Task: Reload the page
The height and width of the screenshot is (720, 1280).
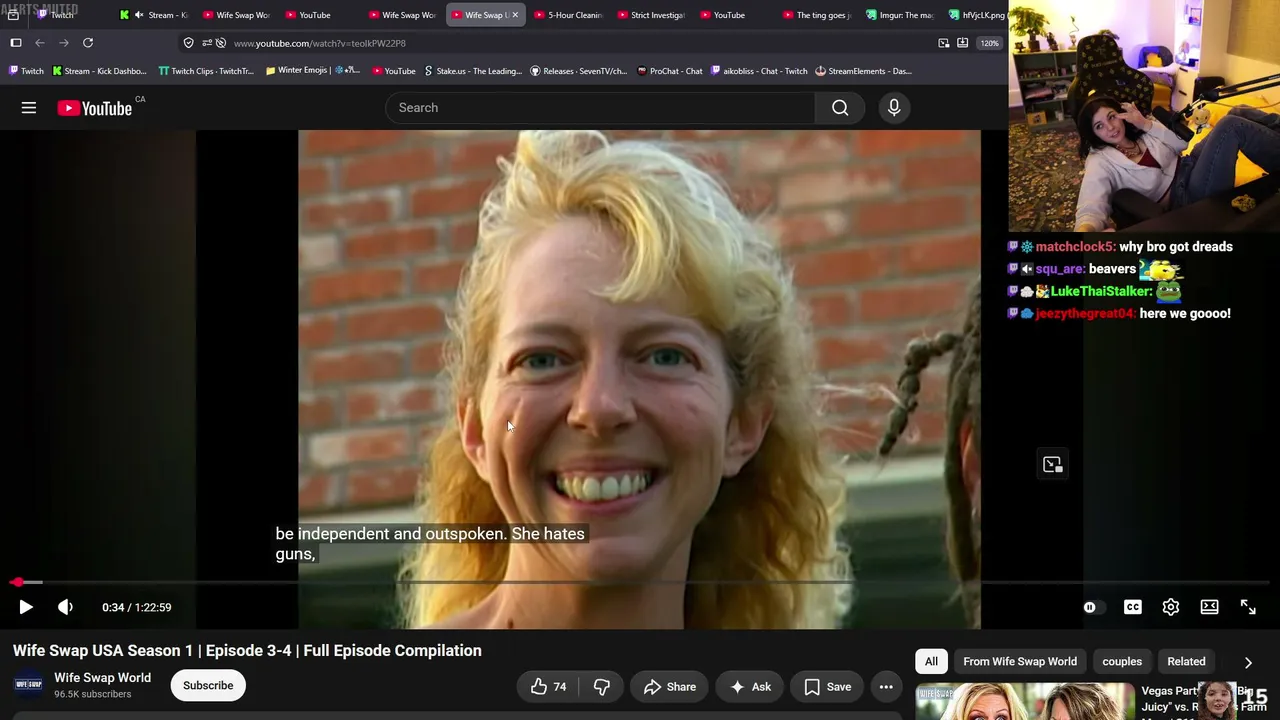Action: tap(88, 43)
